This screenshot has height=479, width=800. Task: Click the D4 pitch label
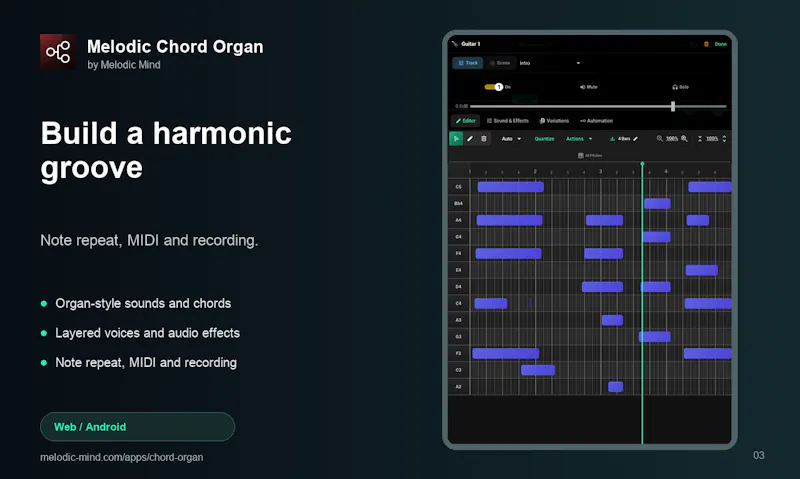(458, 287)
